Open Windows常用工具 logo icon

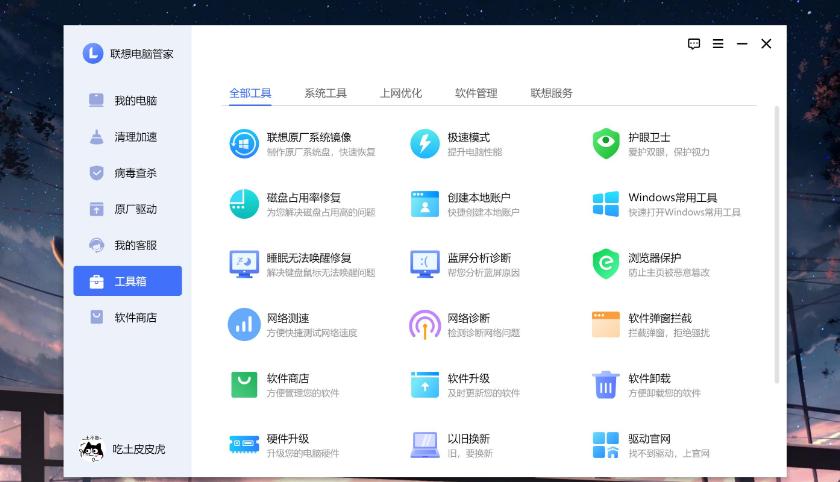(606, 204)
